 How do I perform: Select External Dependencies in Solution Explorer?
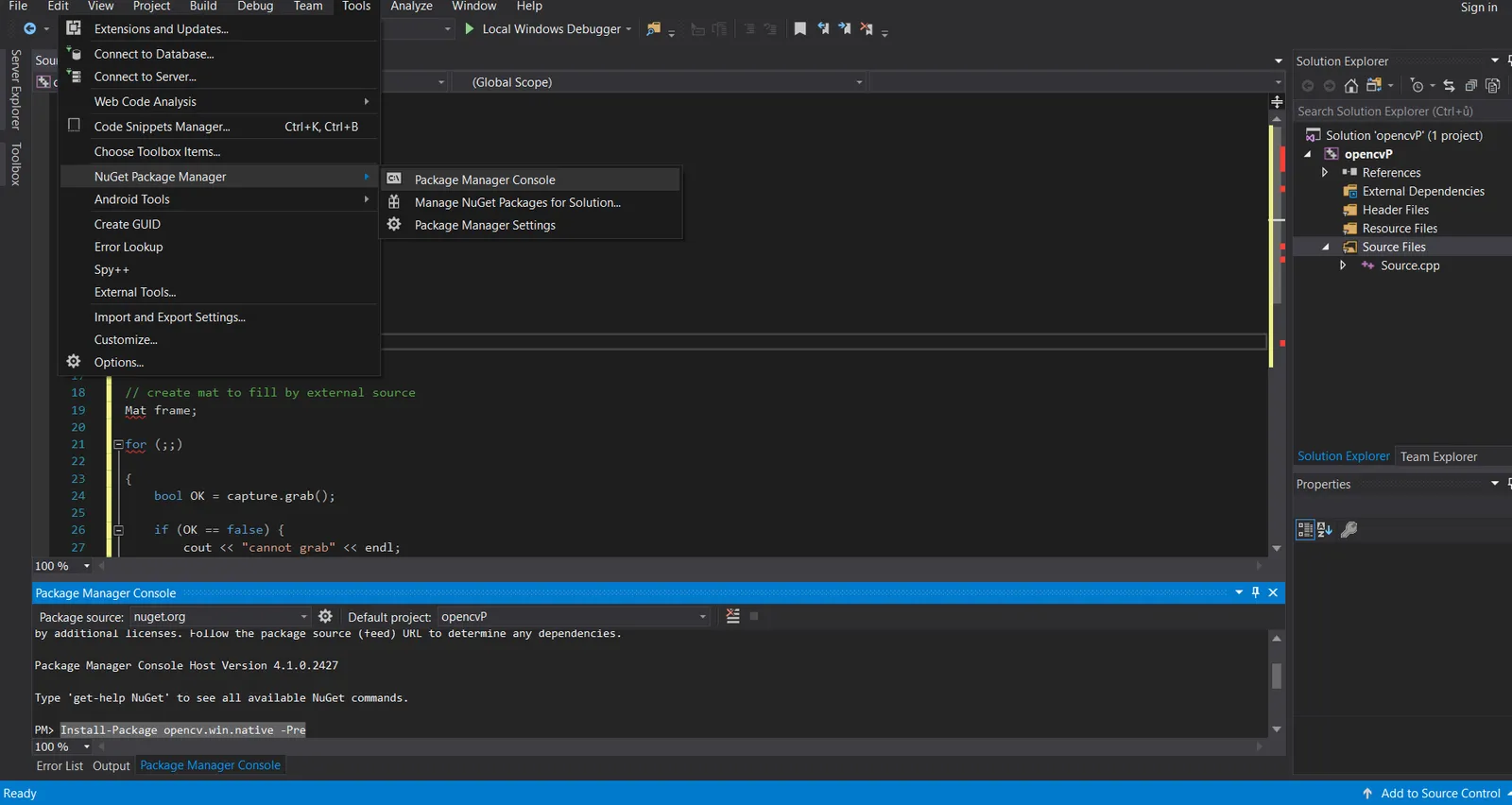pyautogui.click(x=1423, y=192)
